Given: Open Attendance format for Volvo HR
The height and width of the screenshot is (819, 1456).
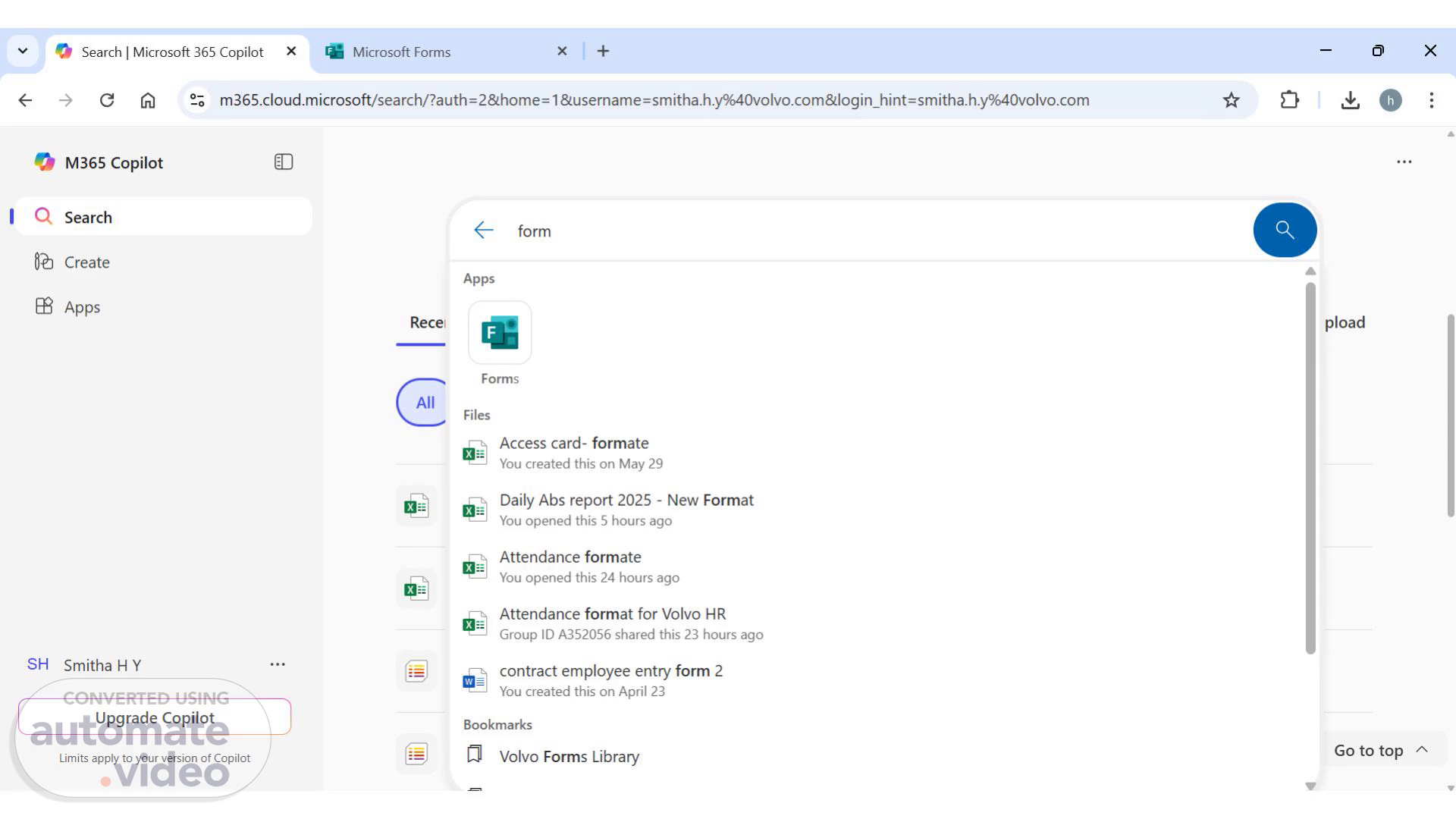Looking at the screenshot, I should coord(877,623).
